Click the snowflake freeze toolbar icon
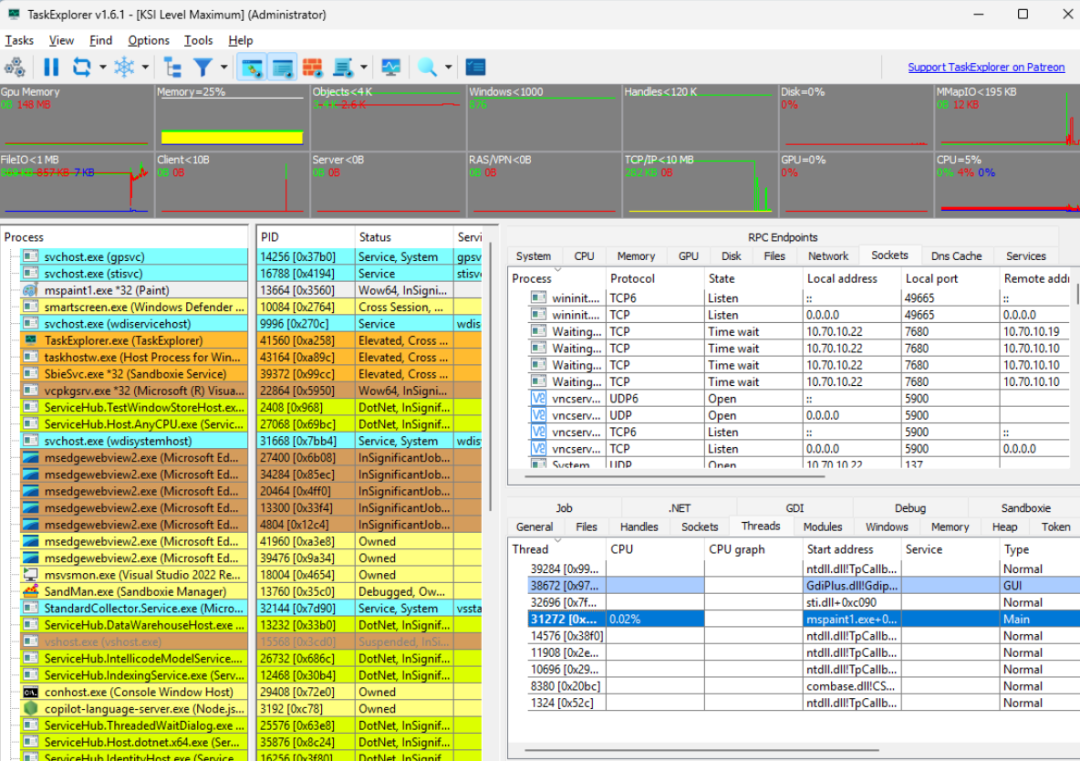1080x761 pixels. click(x=124, y=67)
